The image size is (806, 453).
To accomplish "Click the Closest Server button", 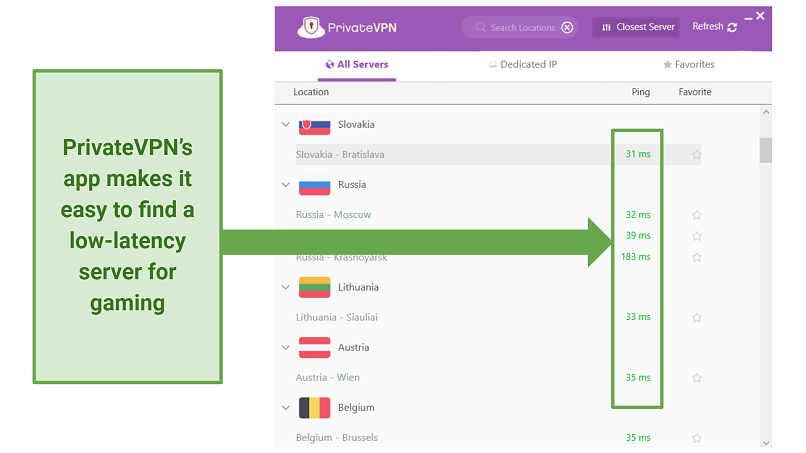I will [636, 27].
